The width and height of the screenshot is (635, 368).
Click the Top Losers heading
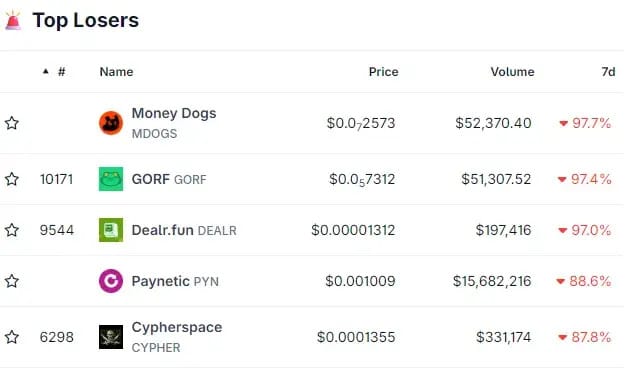[86, 20]
